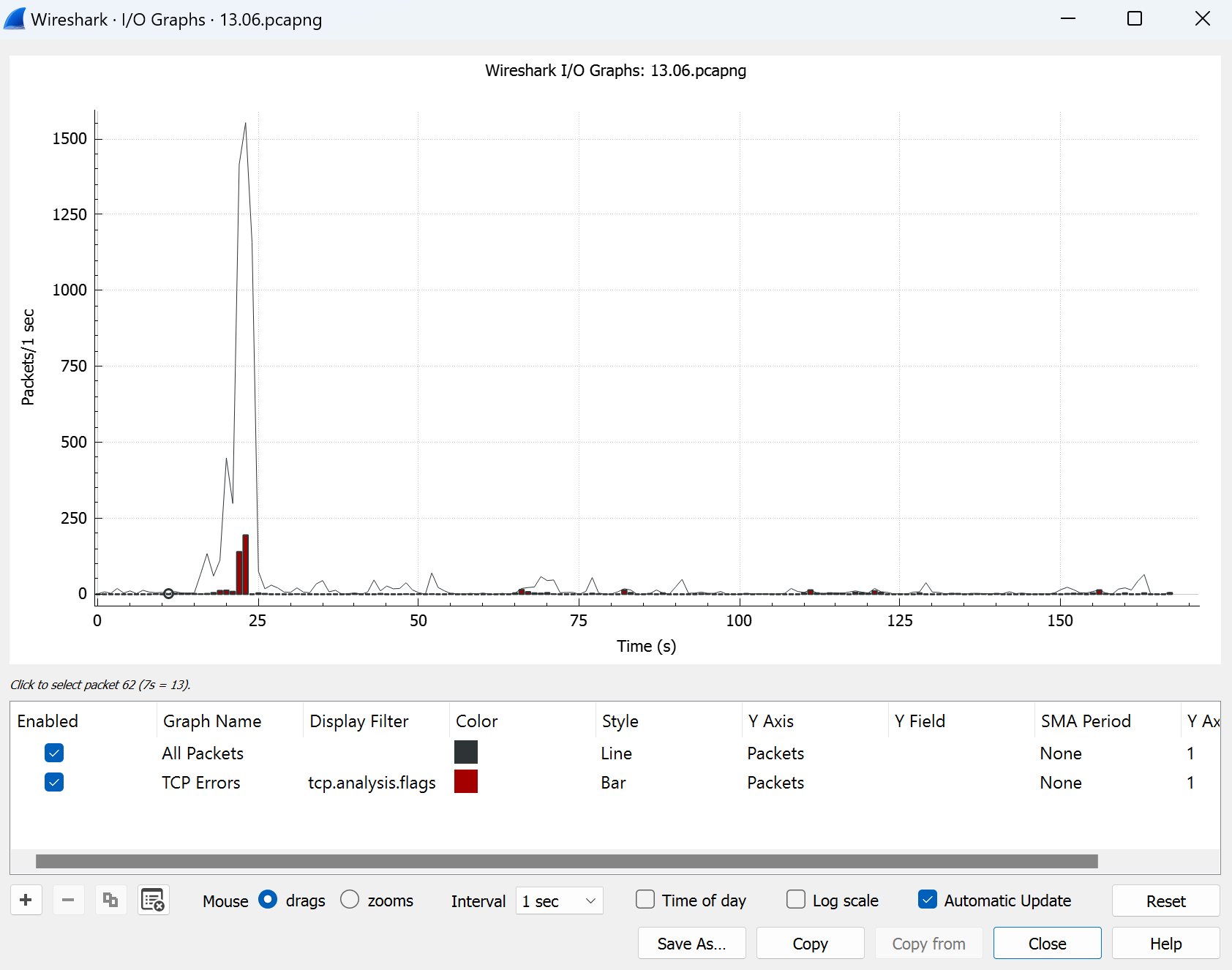Maximize the I/O Graphs window
This screenshot has height=970, width=1232.
click(1135, 18)
